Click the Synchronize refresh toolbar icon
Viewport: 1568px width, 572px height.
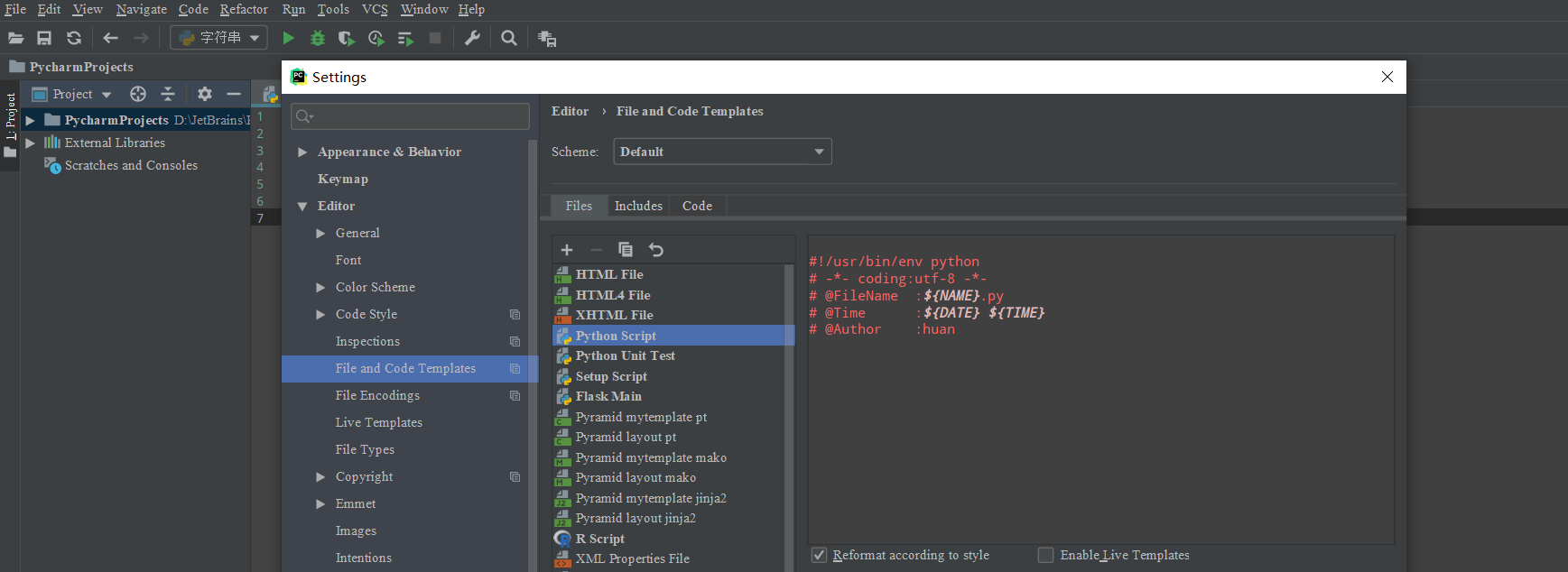pos(74,38)
